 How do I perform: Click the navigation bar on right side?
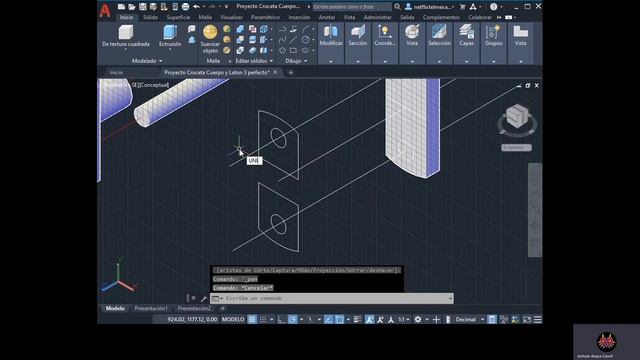[x=535, y=210]
